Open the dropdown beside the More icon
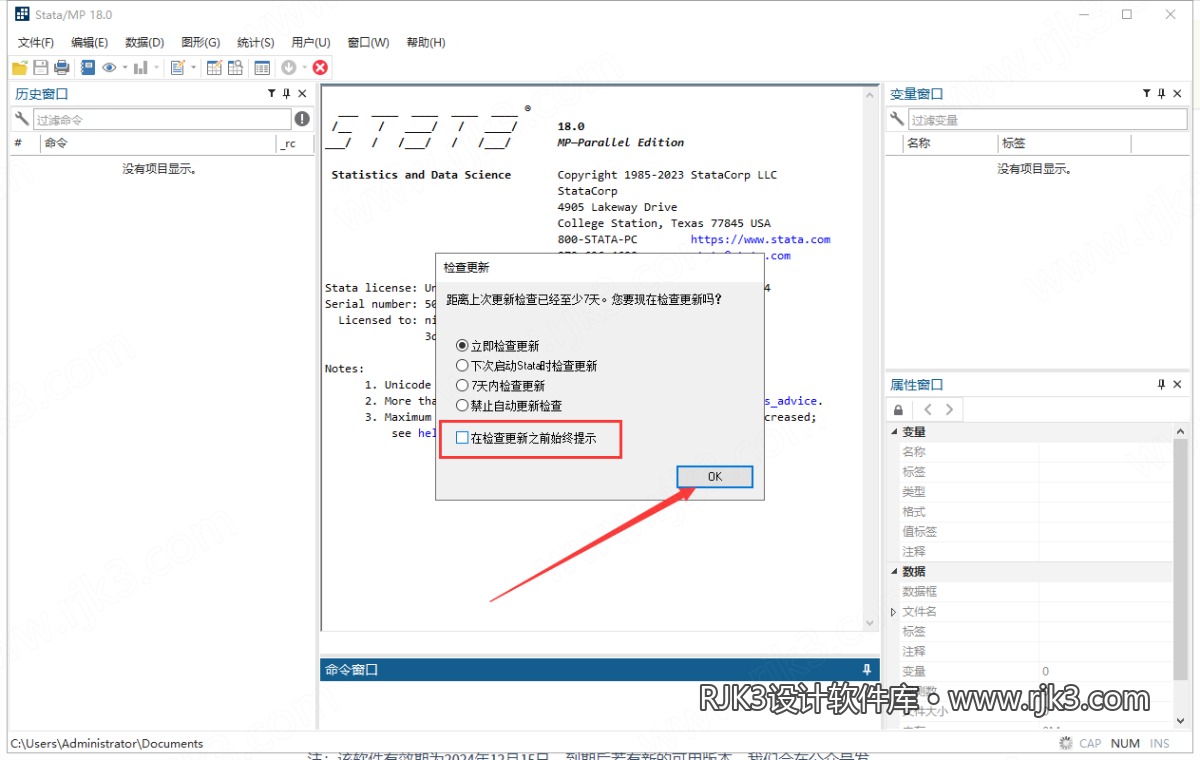The image size is (1200, 760). pyautogui.click(x=304, y=68)
